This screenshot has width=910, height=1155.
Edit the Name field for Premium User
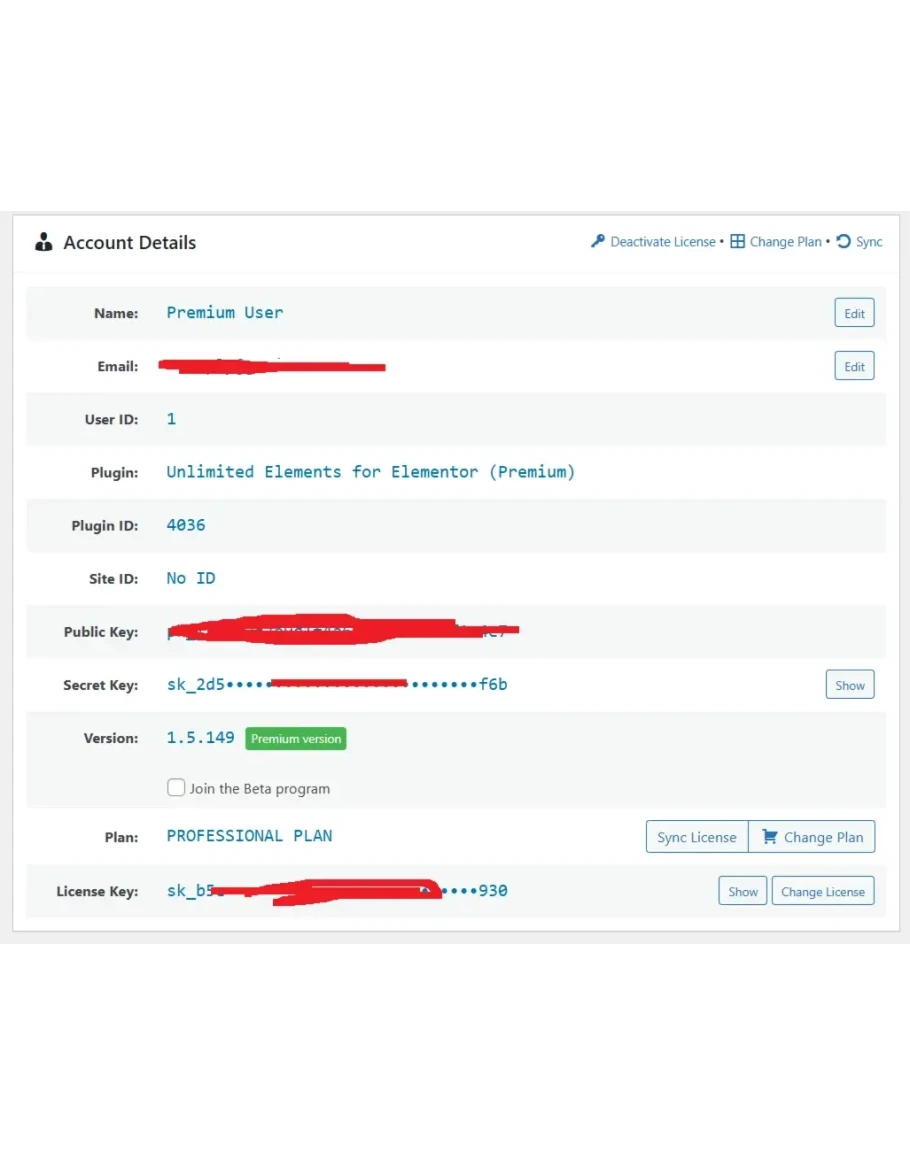[854, 313]
